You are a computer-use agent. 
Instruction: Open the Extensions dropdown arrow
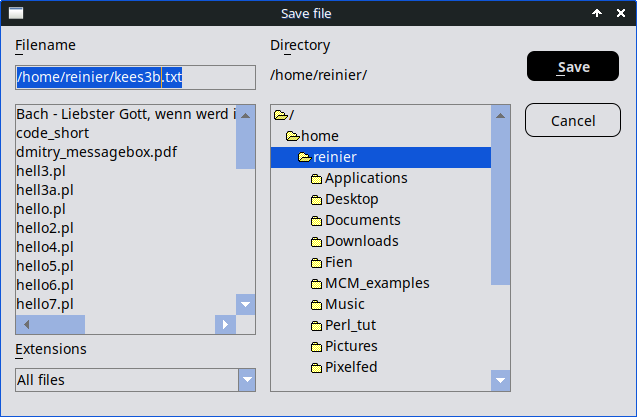tap(247, 380)
